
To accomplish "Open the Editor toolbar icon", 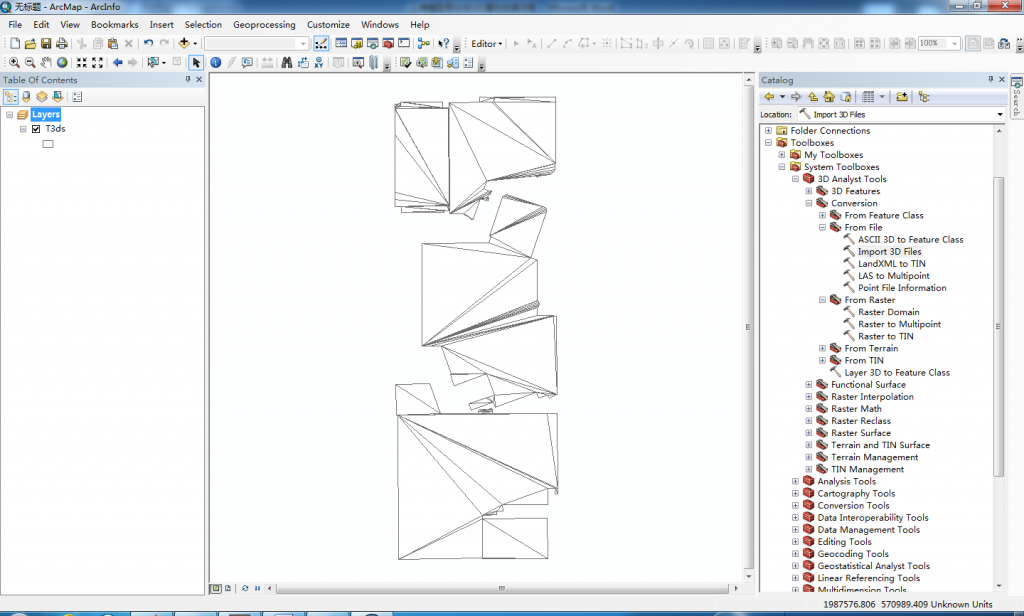I will (x=321, y=44).
